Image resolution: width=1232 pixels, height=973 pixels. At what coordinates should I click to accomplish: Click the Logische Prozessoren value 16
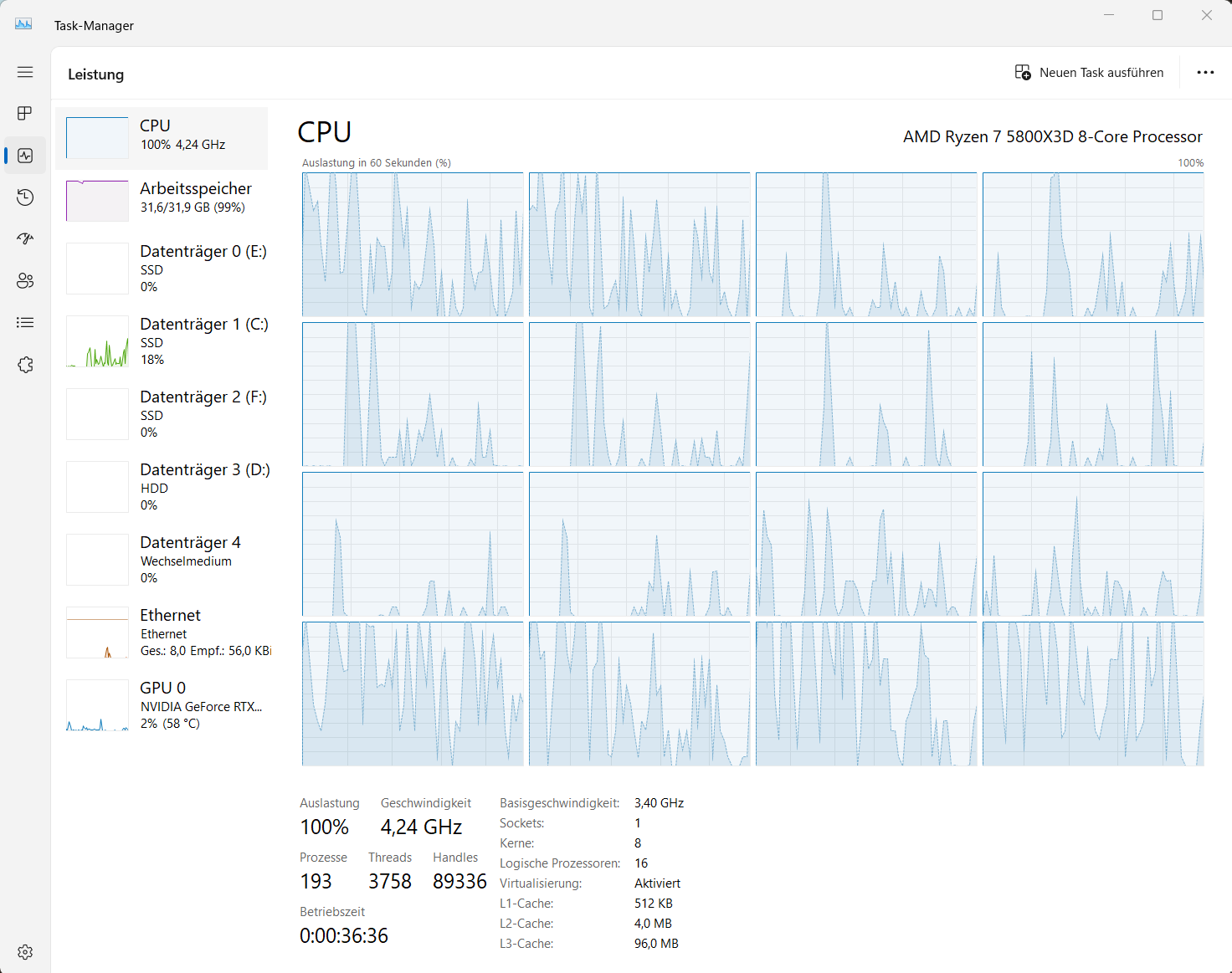641,863
